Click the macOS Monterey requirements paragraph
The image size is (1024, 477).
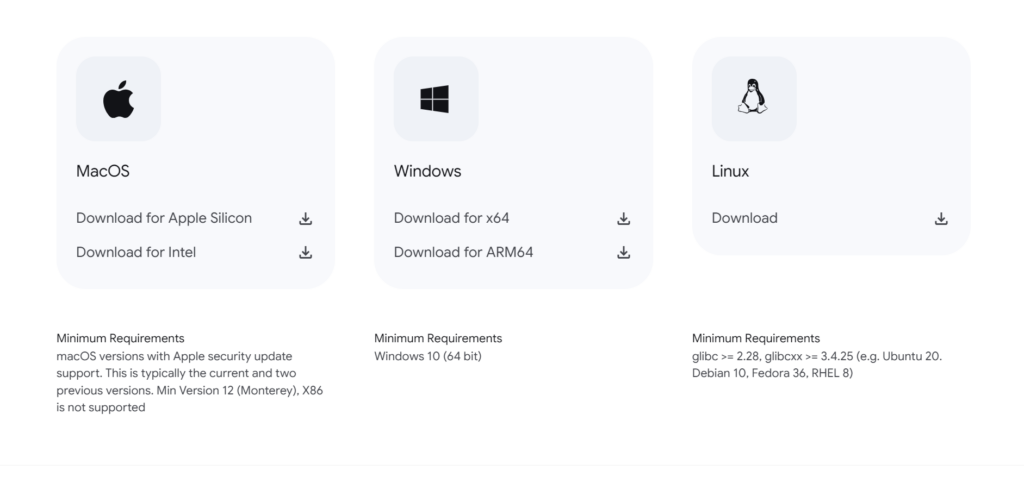[x=189, y=382]
